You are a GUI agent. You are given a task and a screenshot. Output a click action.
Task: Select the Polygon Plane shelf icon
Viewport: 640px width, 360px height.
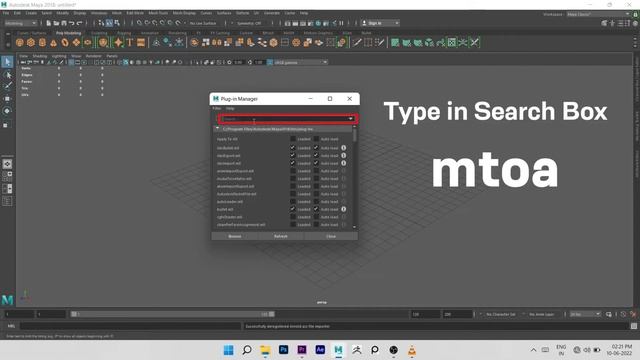(x=76, y=42)
